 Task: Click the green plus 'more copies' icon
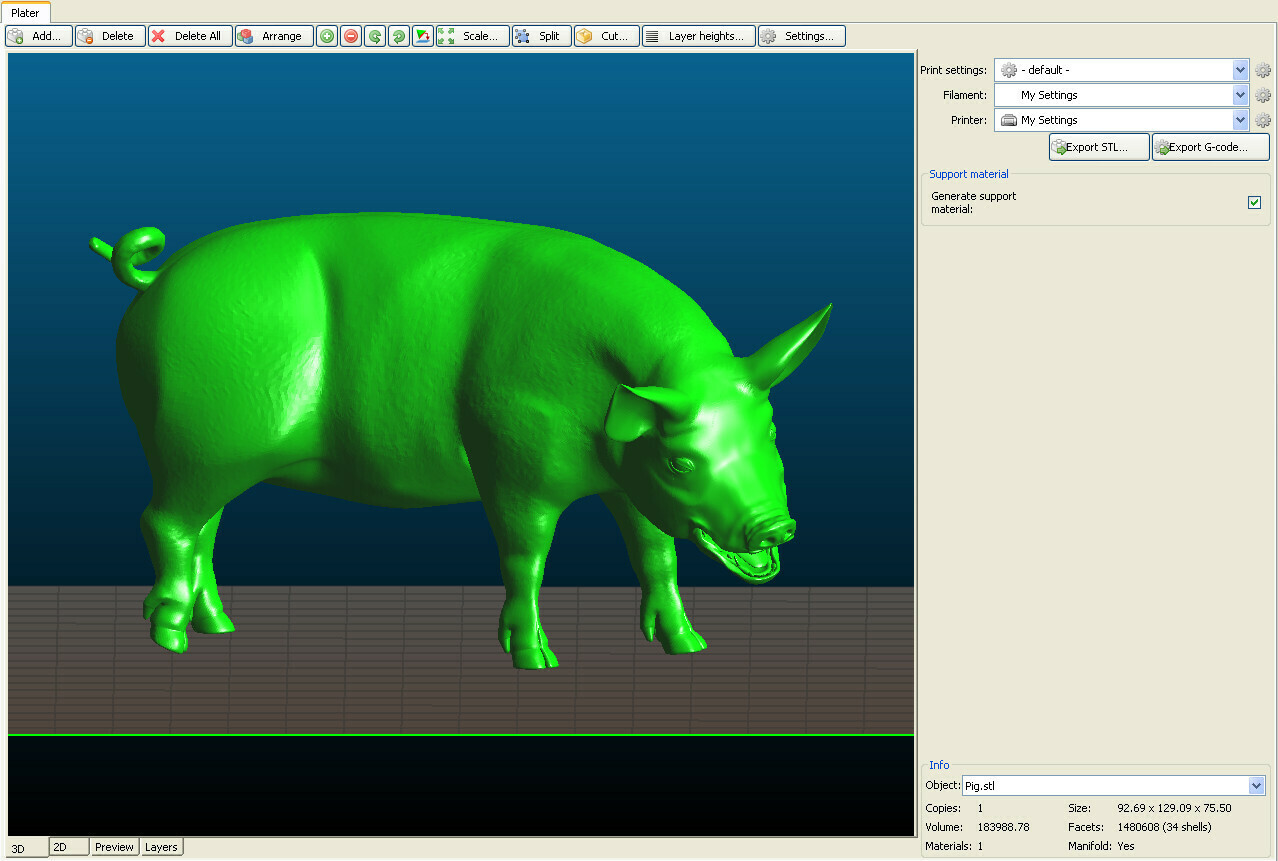327,36
